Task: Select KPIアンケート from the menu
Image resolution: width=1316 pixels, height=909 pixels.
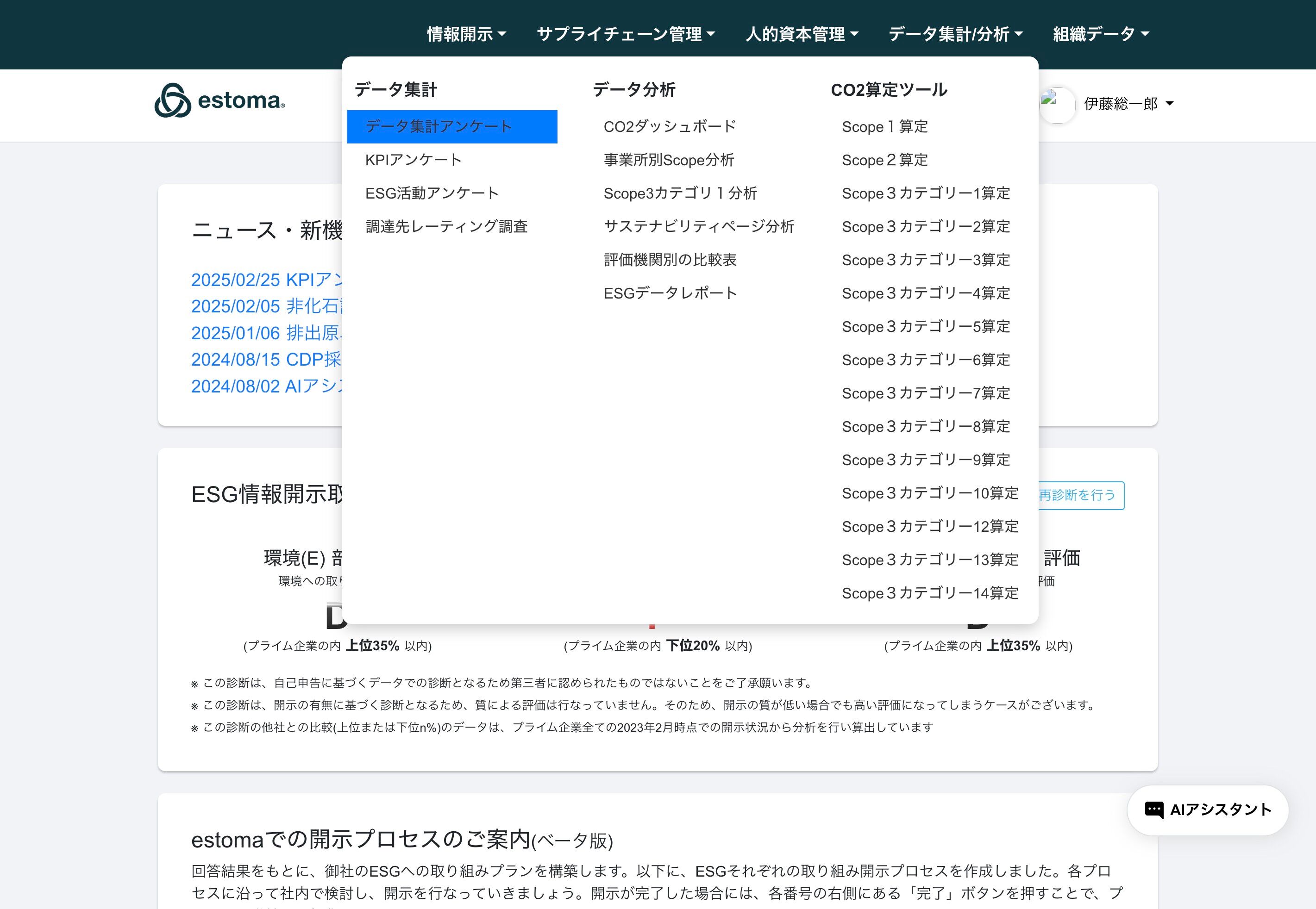Action: pos(413,160)
